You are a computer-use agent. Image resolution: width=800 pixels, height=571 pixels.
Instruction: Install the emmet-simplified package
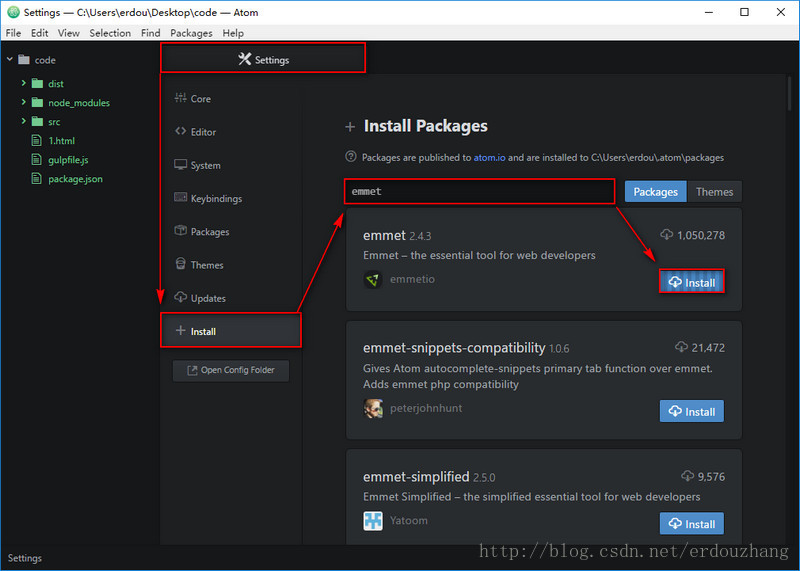(x=691, y=524)
